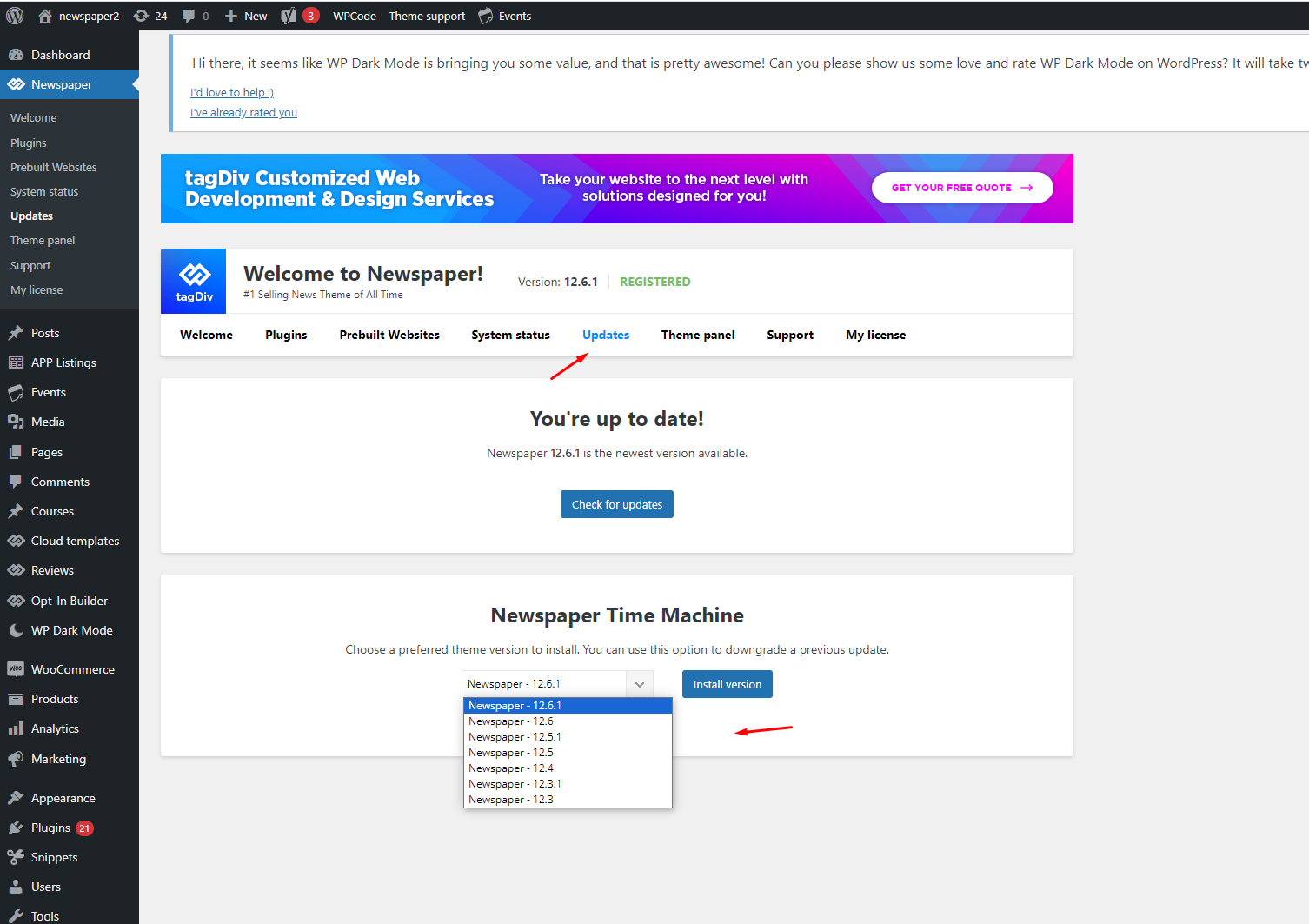Select Newspaper - 12.5.1 from the list
The width and height of the screenshot is (1309, 924).
point(568,737)
